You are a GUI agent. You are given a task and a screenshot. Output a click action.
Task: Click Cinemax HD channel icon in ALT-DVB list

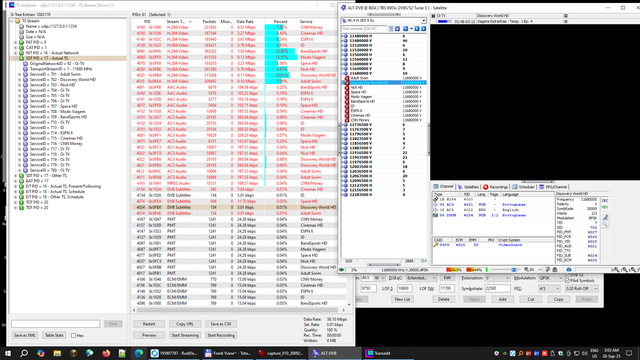pyautogui.click(x=347, y=116)
